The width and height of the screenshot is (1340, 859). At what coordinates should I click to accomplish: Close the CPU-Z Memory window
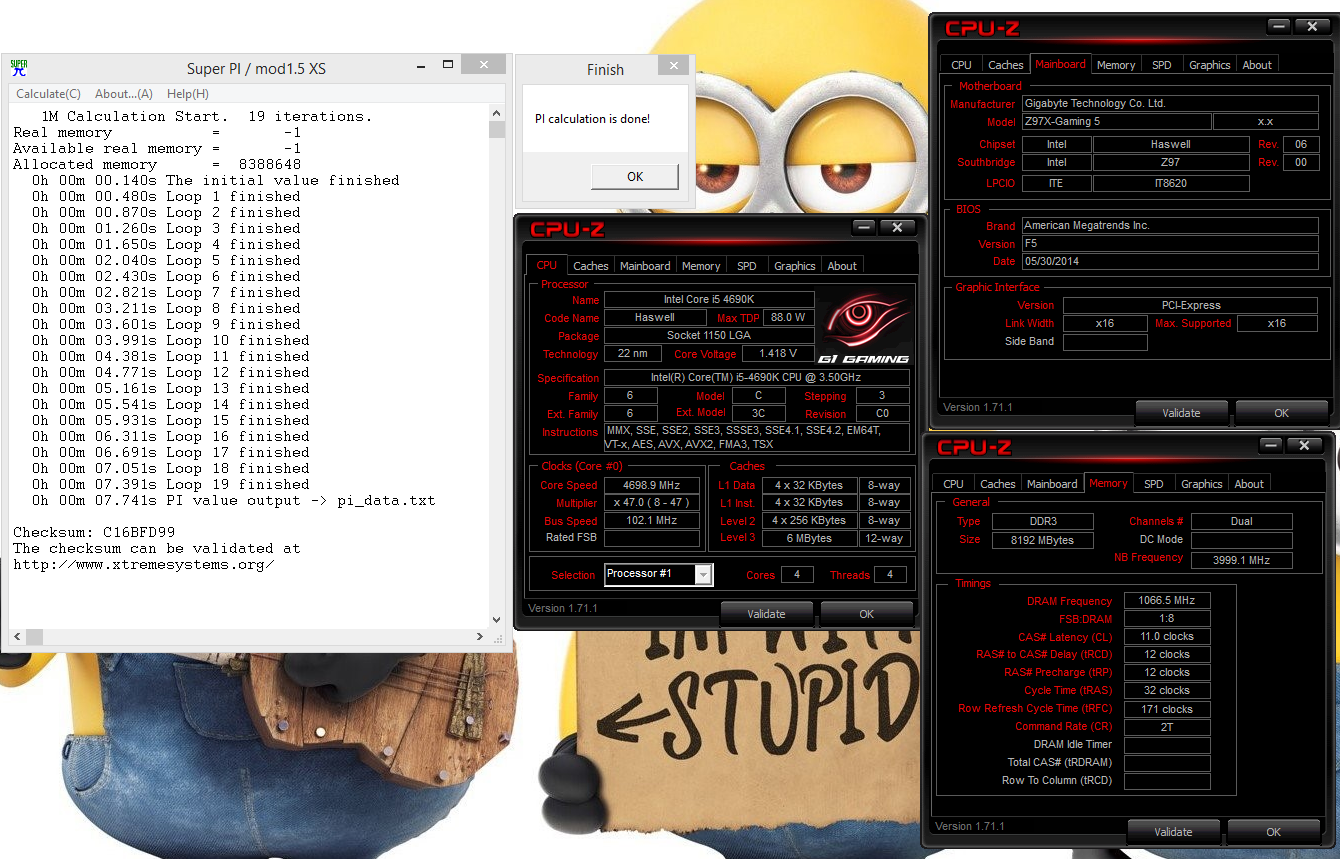(x=1304, y=446)
